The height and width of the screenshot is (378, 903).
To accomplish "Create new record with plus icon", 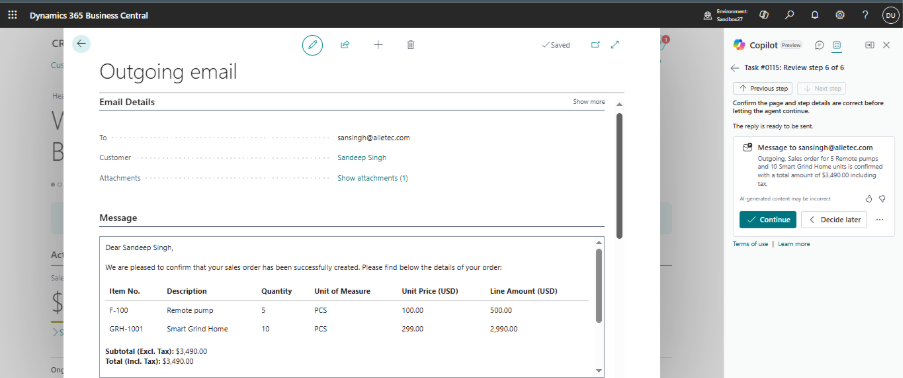I will [x=378, y=45].
